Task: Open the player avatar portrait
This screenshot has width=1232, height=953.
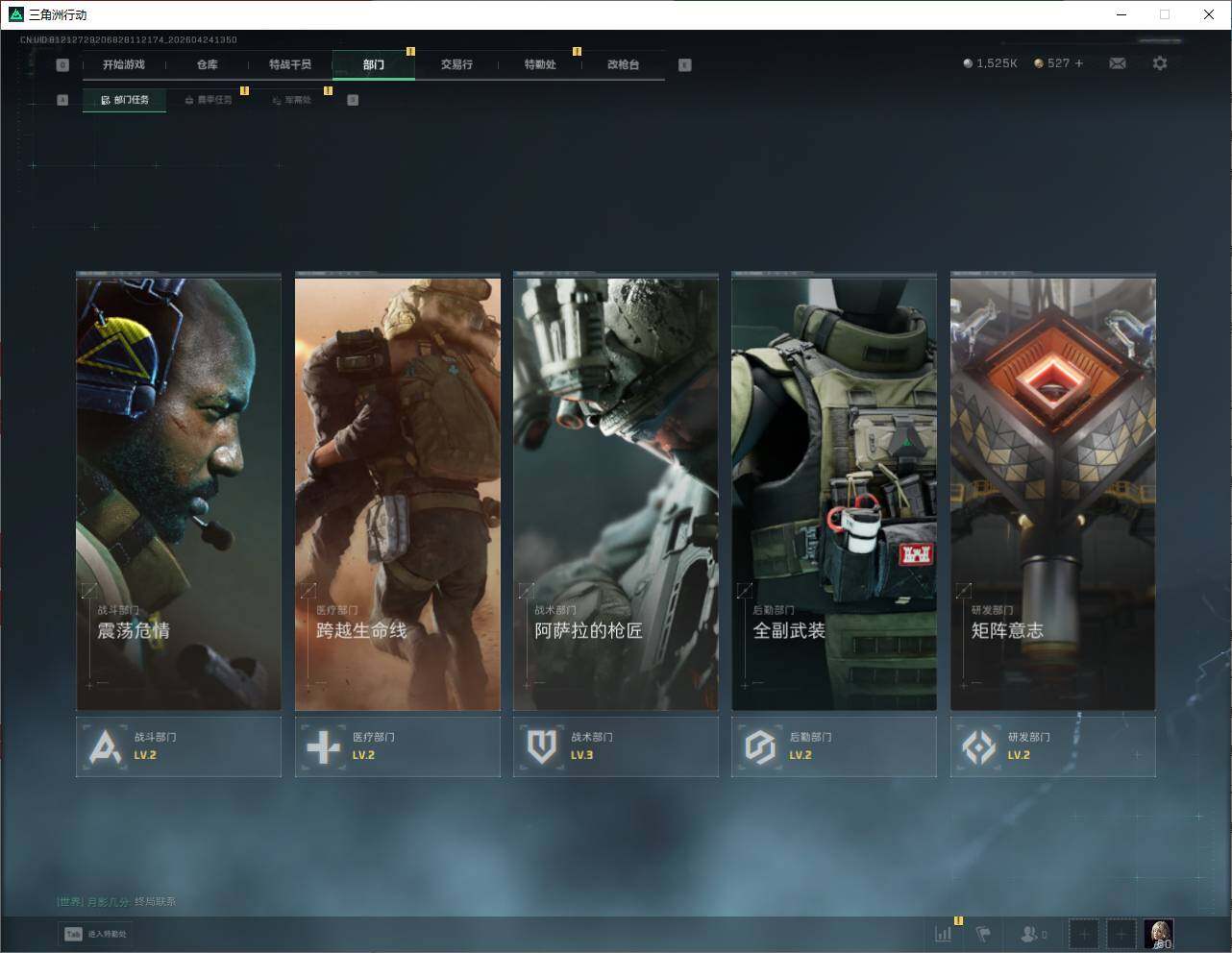Action: point(1159,934)
